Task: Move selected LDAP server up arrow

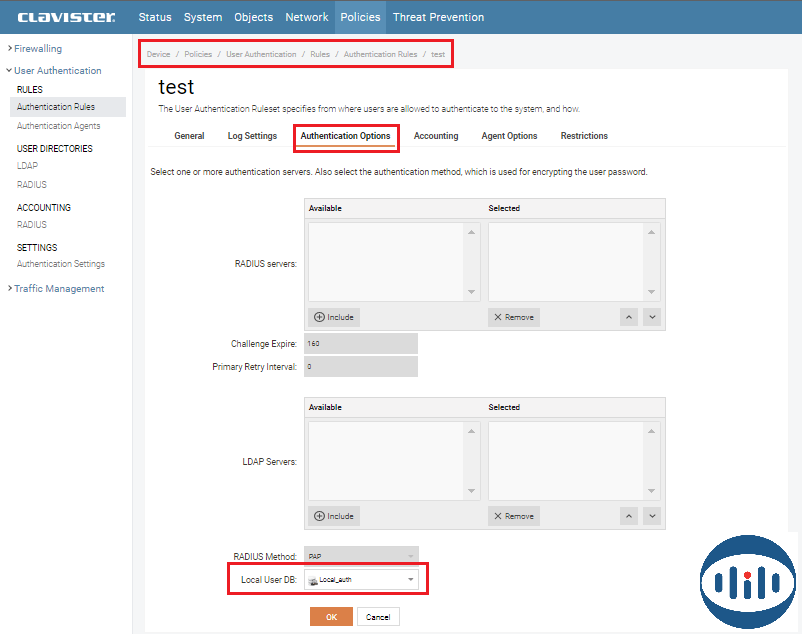Action: click(x=629, y=516)
